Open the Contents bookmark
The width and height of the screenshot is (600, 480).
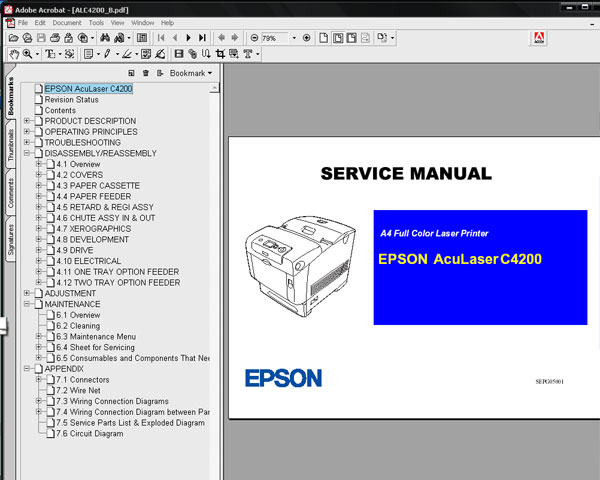click(60, 110)
